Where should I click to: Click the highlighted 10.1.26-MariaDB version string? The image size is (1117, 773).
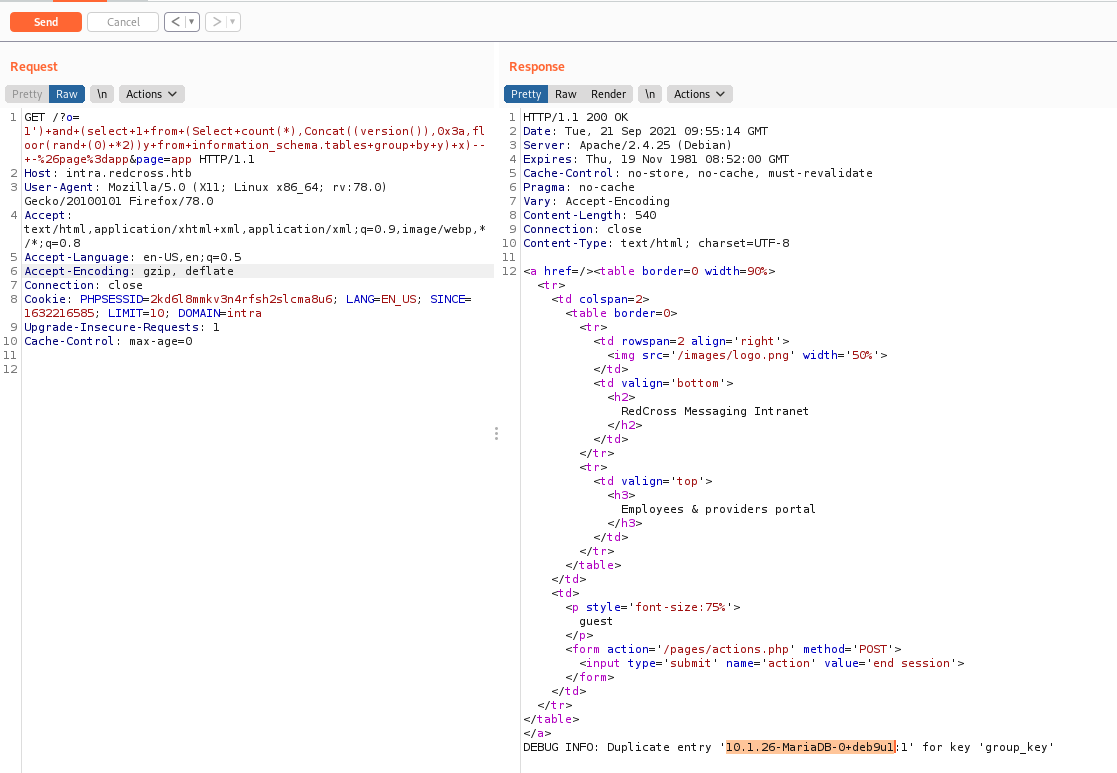(x=810, y=747)
